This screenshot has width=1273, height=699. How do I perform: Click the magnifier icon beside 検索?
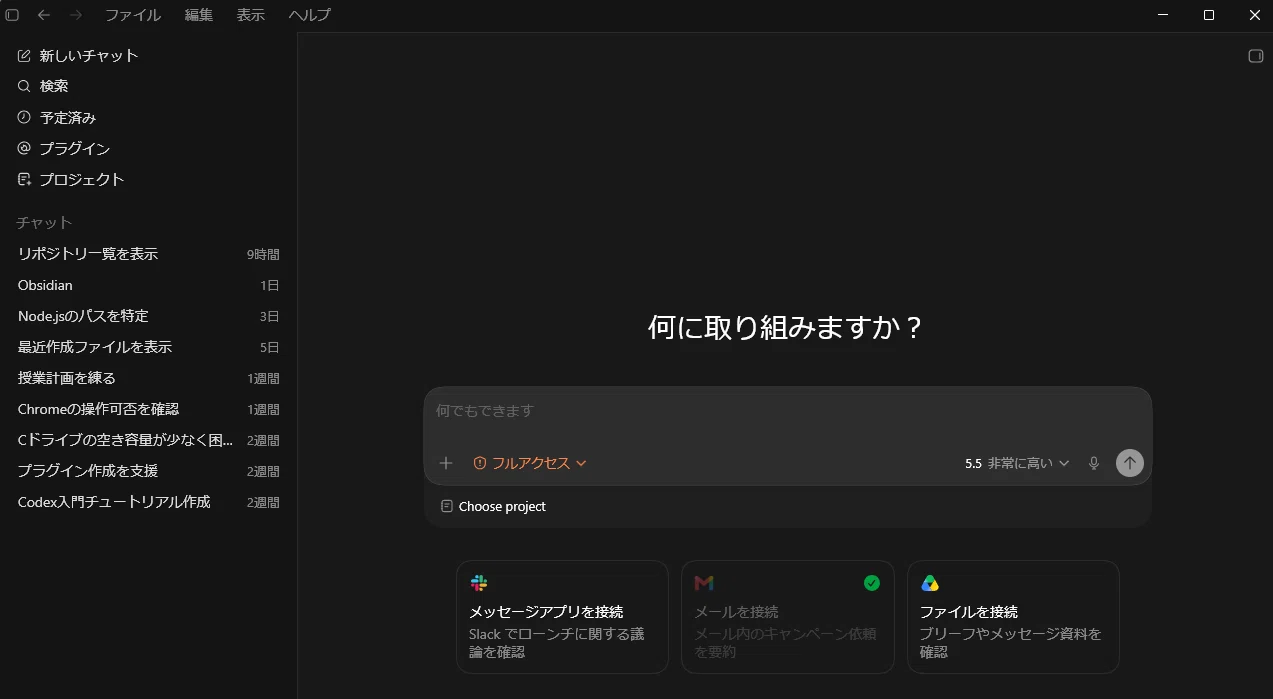click(x=25, y=86)
